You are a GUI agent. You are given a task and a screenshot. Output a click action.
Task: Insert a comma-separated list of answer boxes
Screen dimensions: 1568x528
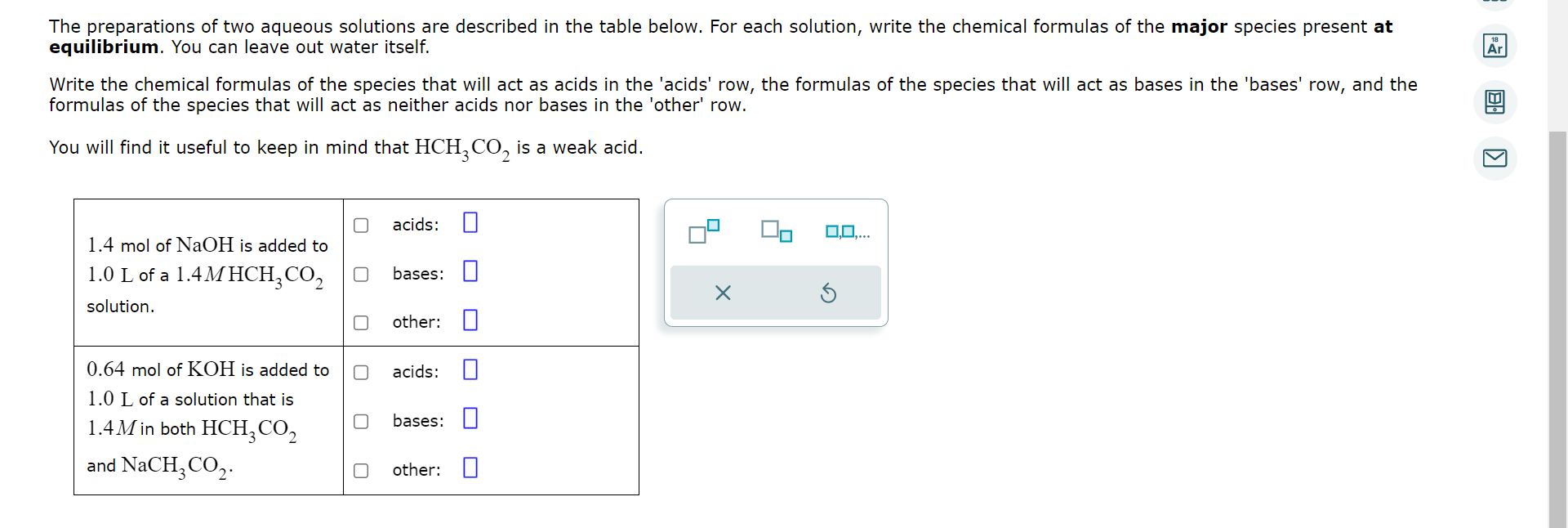coord(845,231)
